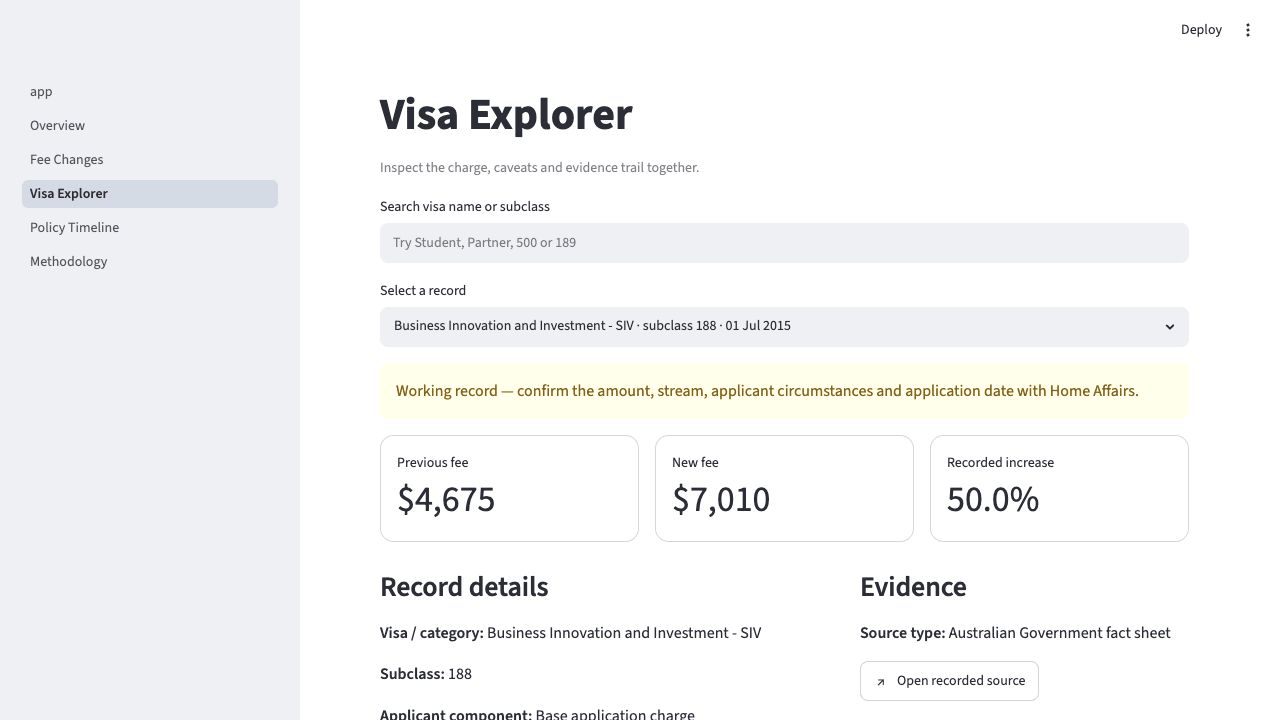Screen dimensions: 1280x720
Task: Click the Deploy button
Action: click(1201, 30)
